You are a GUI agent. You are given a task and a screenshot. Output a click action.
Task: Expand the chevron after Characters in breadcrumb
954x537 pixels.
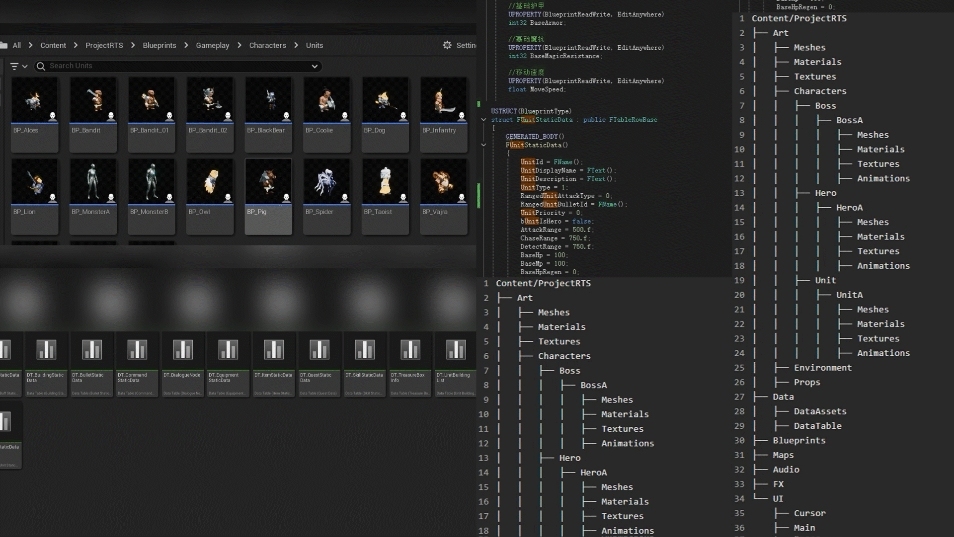[296, 45]
